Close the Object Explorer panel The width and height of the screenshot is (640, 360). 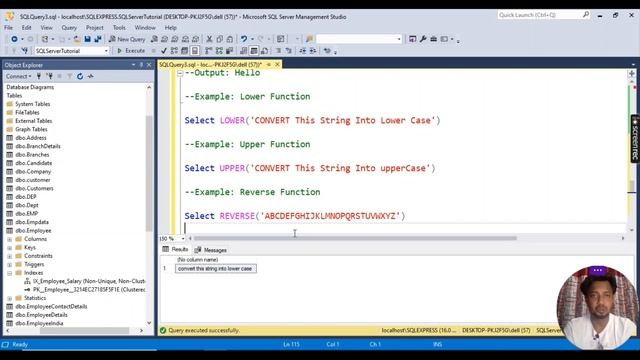coord(149,65)
